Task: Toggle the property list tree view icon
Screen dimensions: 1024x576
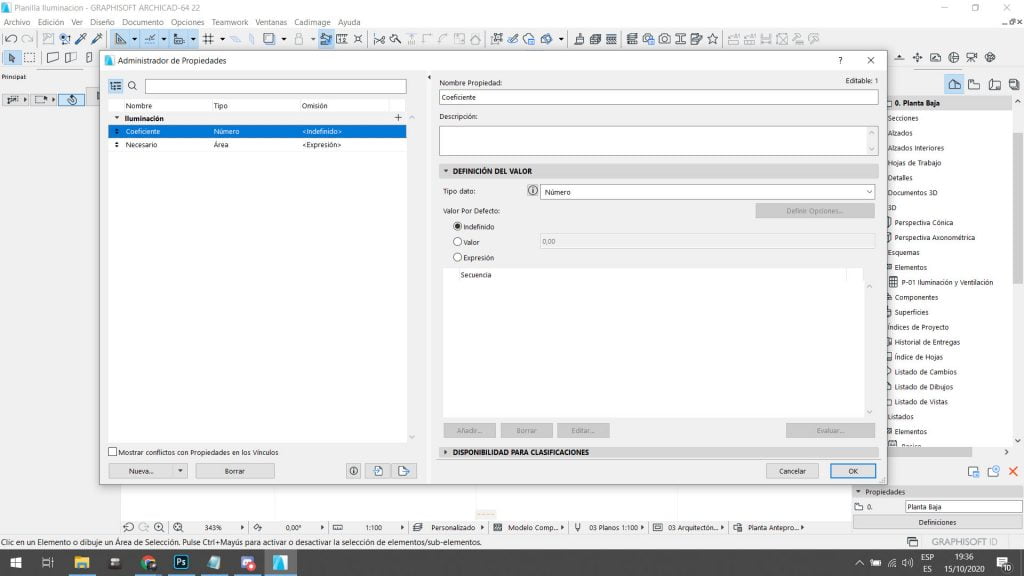Action: [x=116, y=87]
